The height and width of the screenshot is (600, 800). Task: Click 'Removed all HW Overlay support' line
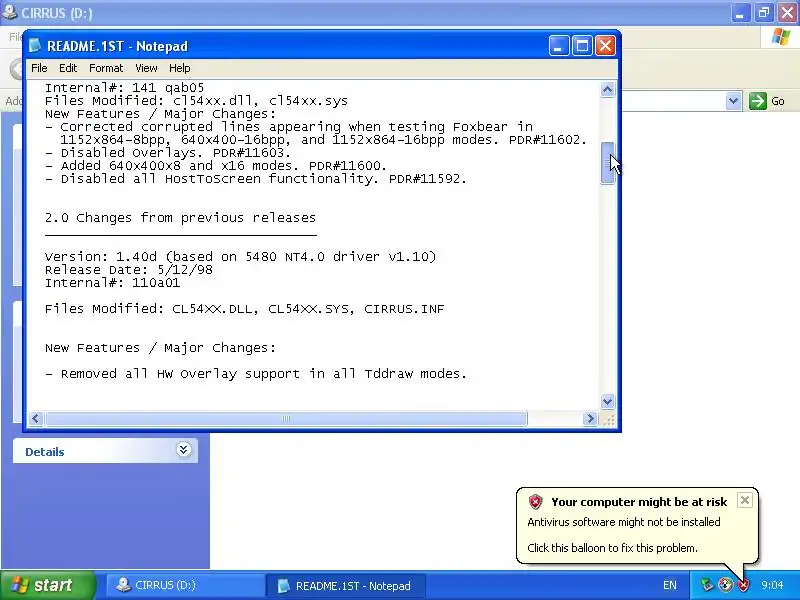(x=256, y=373)
